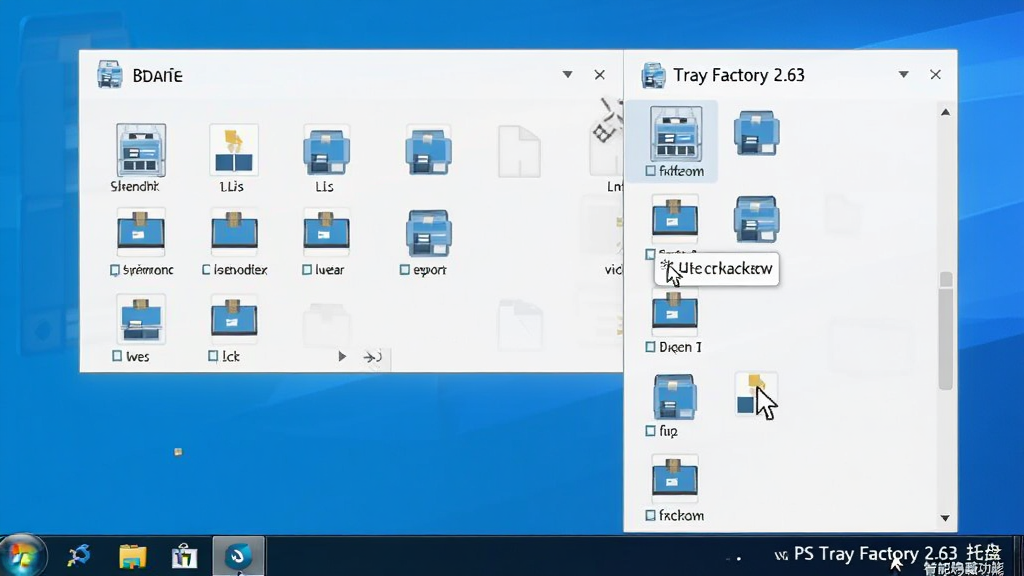Click the Tray Factory 2.63 title icon
This screenshot has height=576, width=1024.
coord(653,75)
